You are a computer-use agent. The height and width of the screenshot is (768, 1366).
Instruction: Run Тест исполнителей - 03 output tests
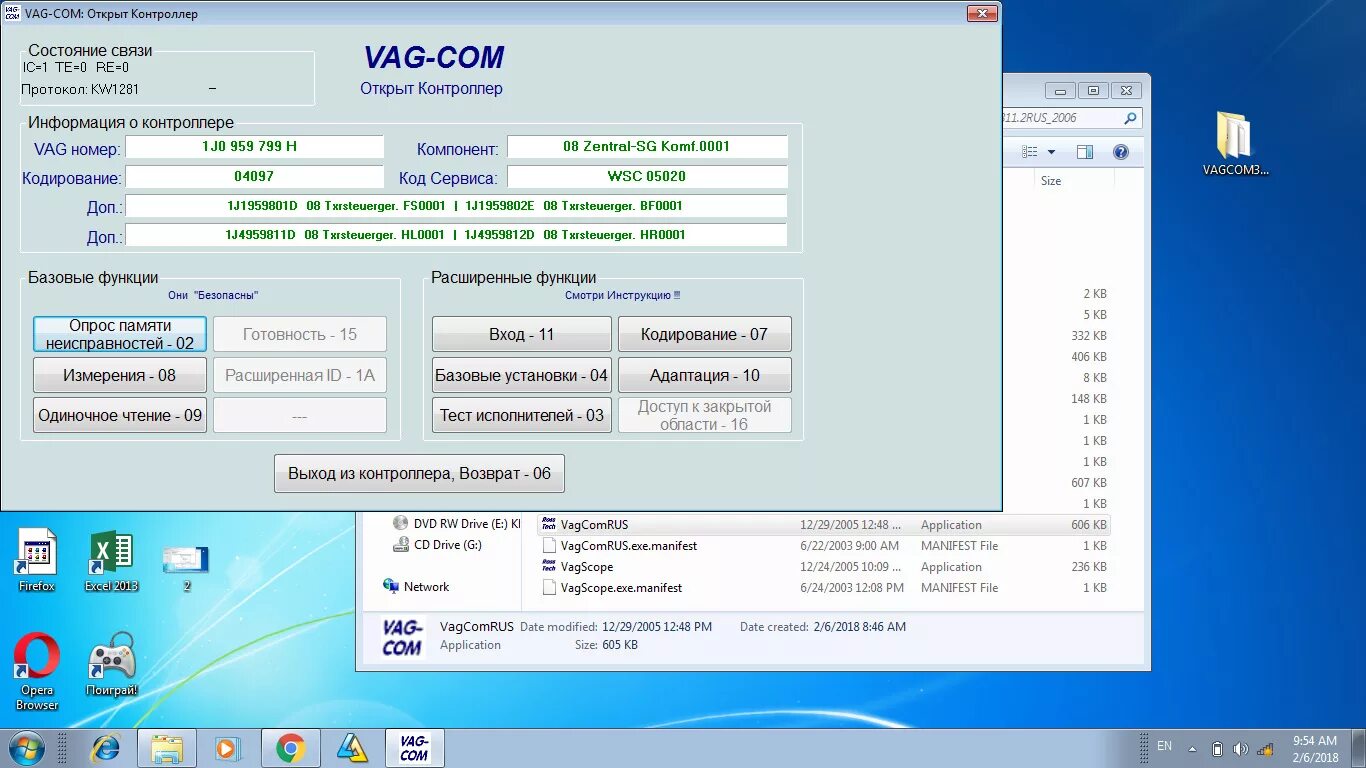coord(522,415)
